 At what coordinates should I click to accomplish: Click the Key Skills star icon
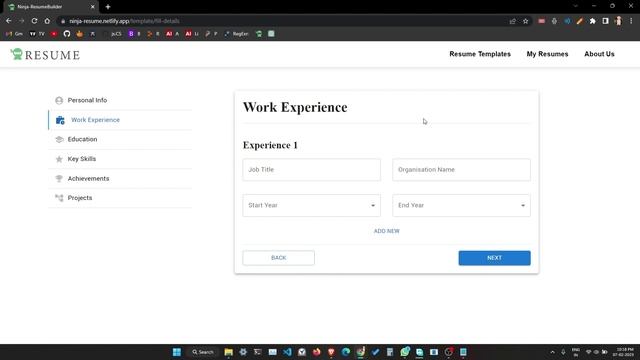[59, 159]
